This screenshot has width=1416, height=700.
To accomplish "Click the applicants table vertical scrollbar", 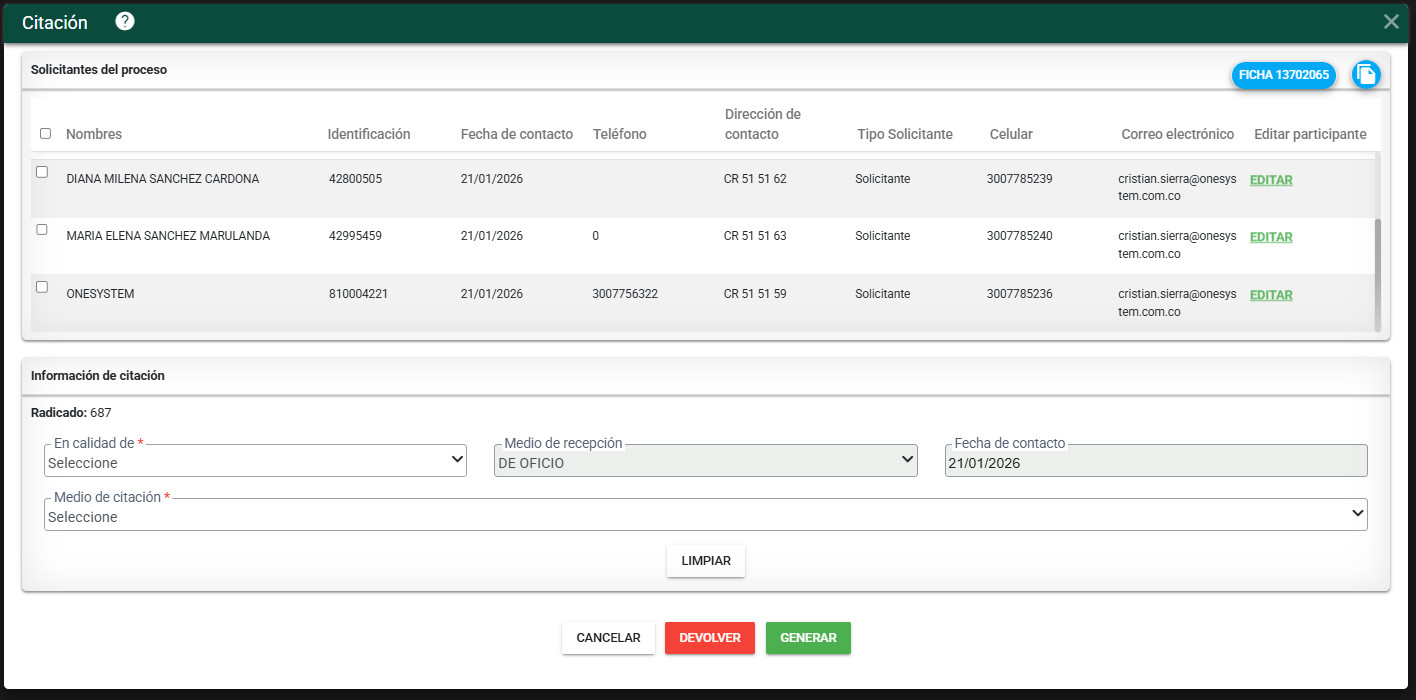I will 1377,270.
